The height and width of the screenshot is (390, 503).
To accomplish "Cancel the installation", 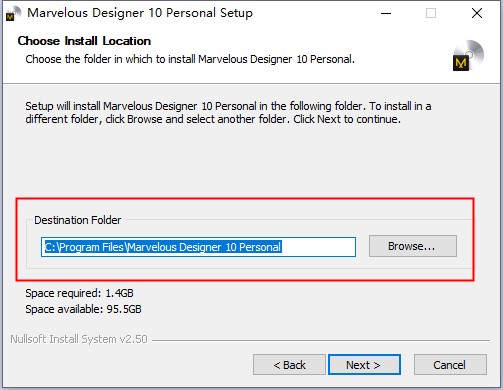I will click(x=450, y=365).
